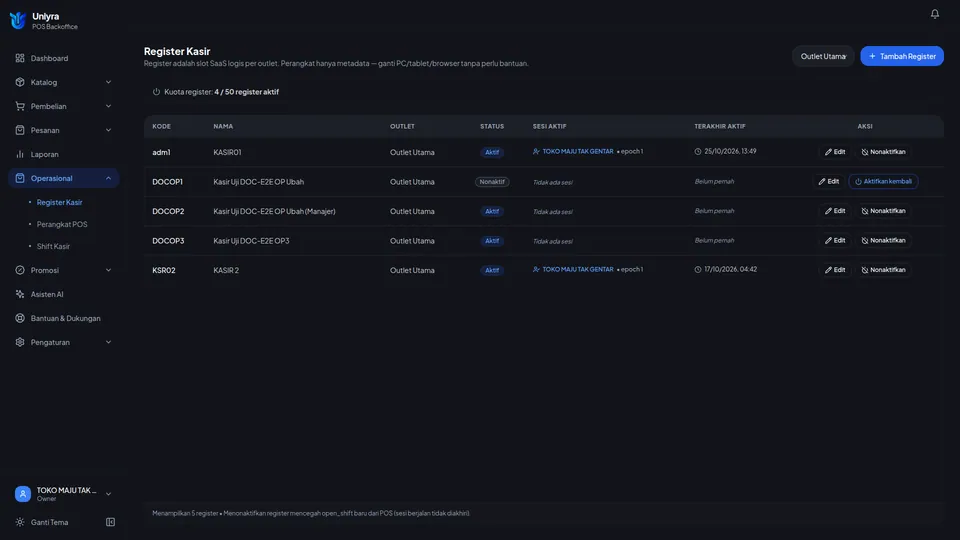Click Nonaktifkan for KSR02
Screen dimensions: 960x540
point(883,269)
